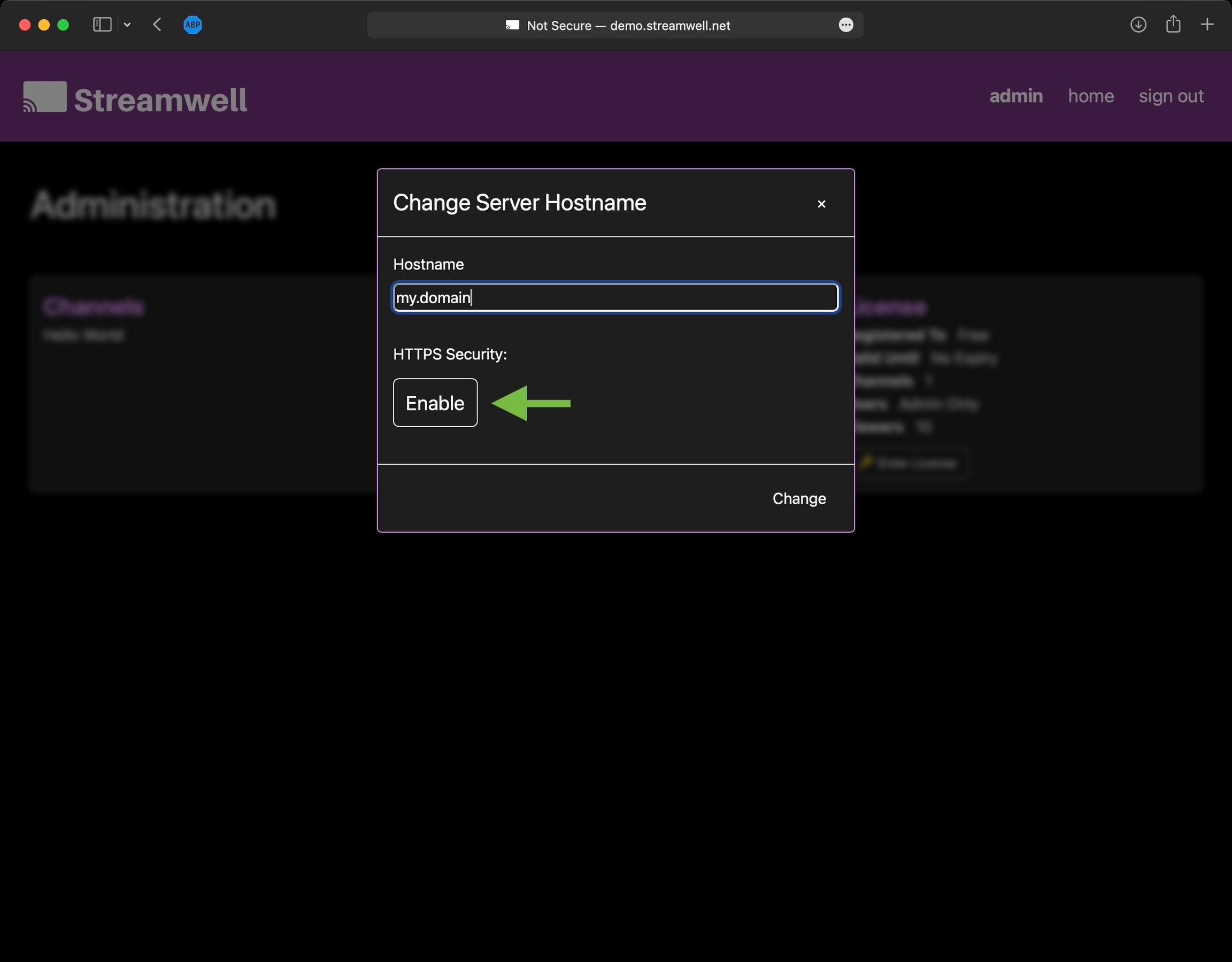Screen dimensions: 1232x962
Task: Expand the sidebar dropdown chevron
Action: click(x=127, y=25)
